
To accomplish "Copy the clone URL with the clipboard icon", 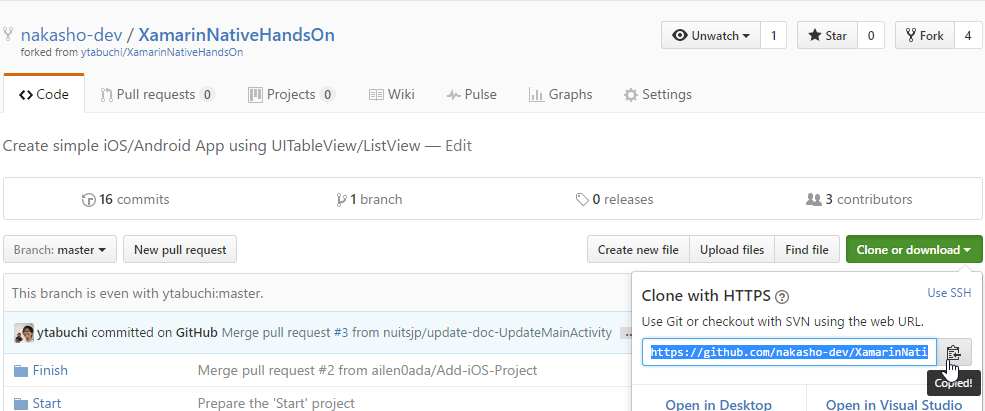I will pos(954,353).
